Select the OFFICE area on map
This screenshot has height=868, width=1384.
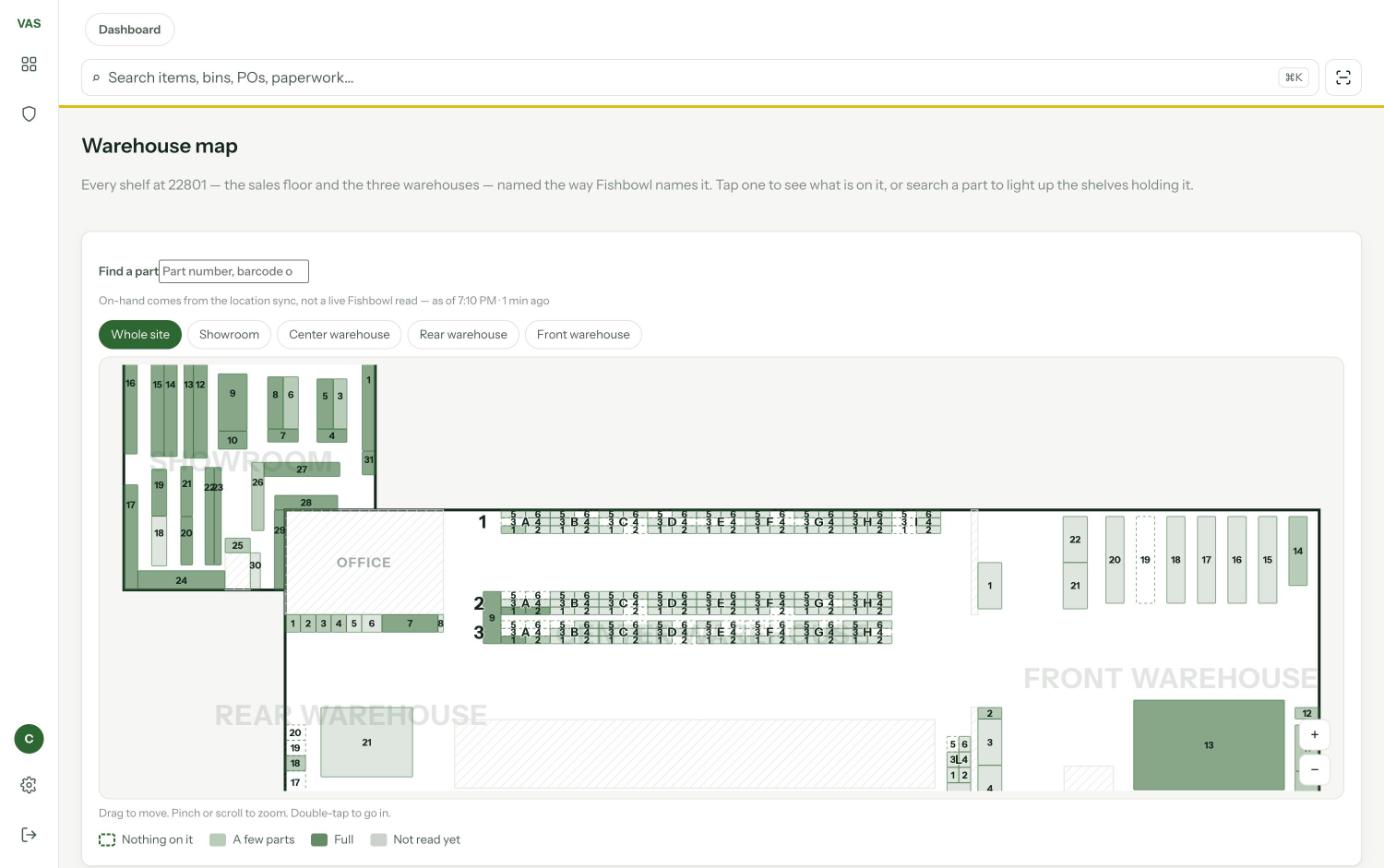364,562
